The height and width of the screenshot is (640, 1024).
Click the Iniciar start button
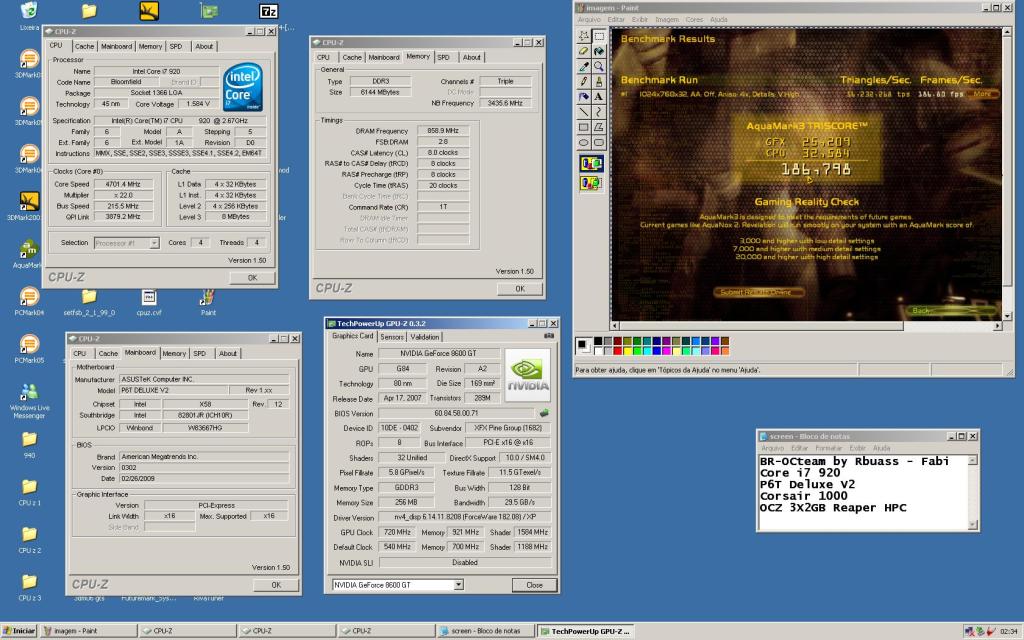tap(19, 631)
